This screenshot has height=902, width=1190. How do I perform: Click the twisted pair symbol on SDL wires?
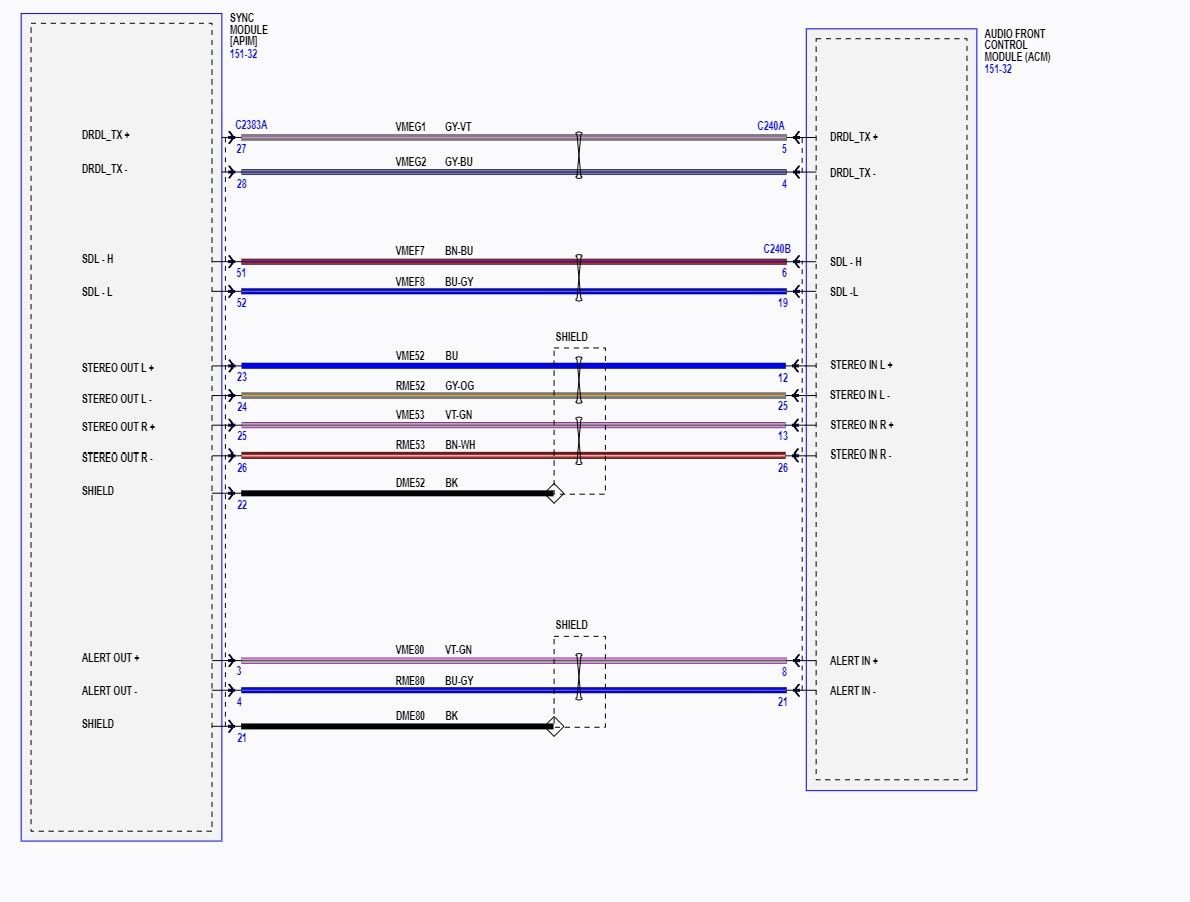578,277
